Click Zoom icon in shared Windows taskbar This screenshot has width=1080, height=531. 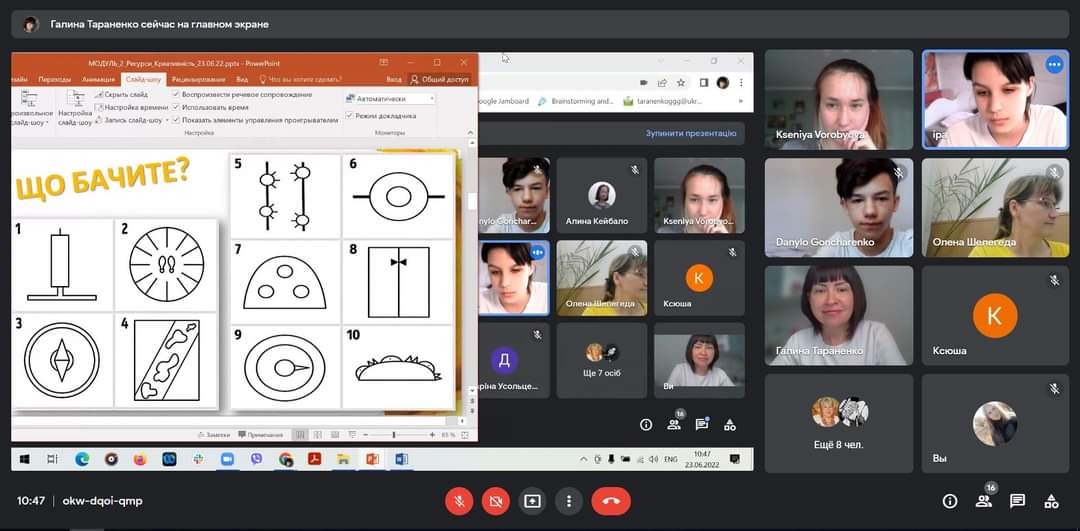pyautogui.click(x=227, y=459)
